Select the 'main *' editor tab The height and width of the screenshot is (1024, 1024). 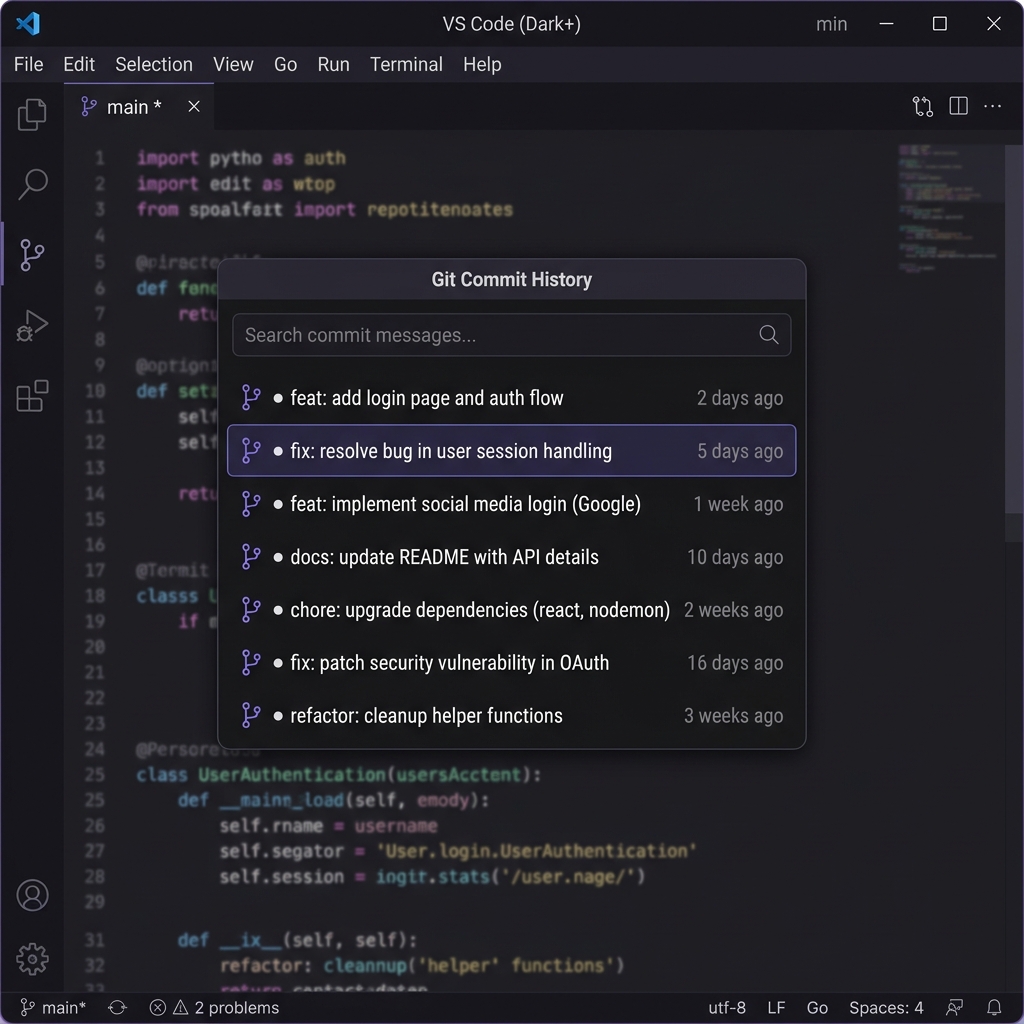[139, 106]
